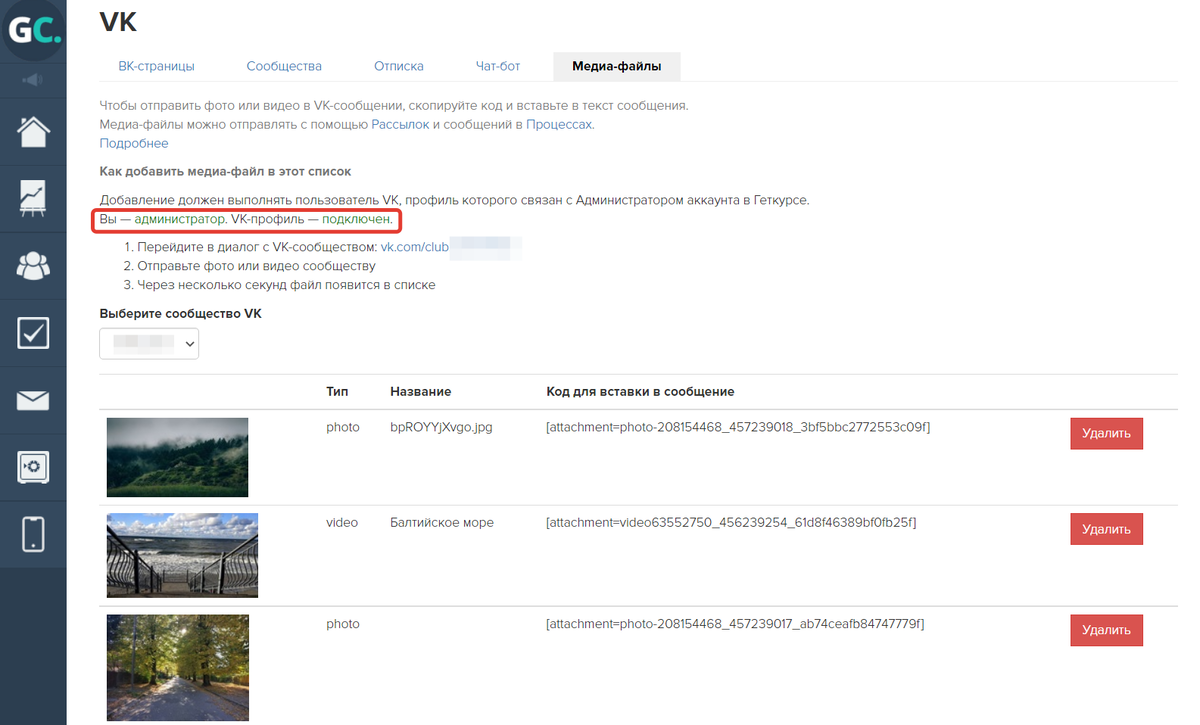Open the checkbox tasks icon in sidebar
The height and width of the screenshot is (725, 1200).
33,332
